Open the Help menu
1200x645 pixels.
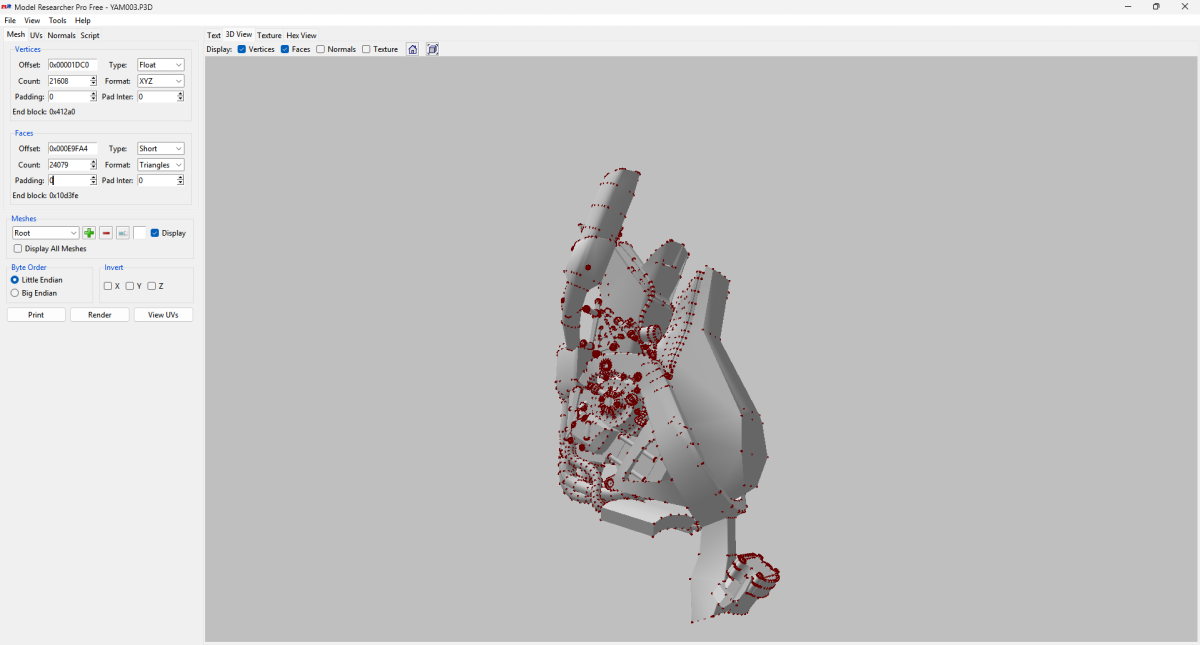point(83,20)
